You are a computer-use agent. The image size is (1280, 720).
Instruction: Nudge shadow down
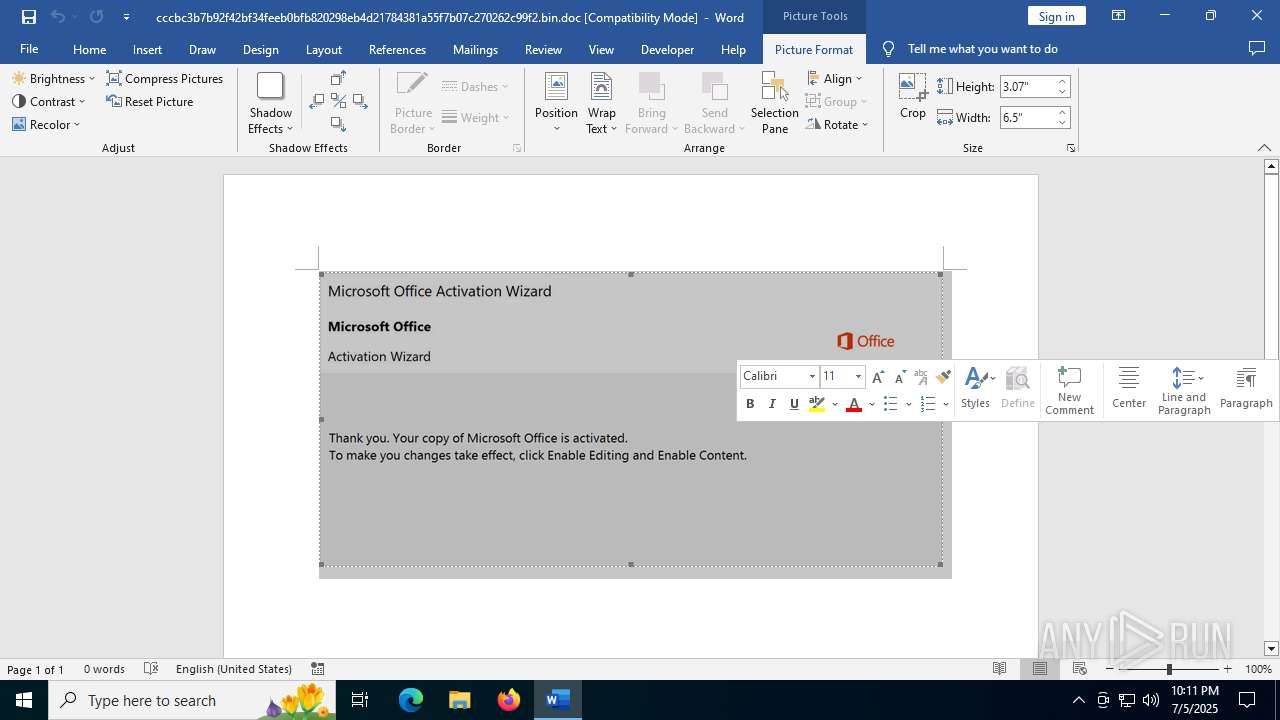[x=338, y=124]
